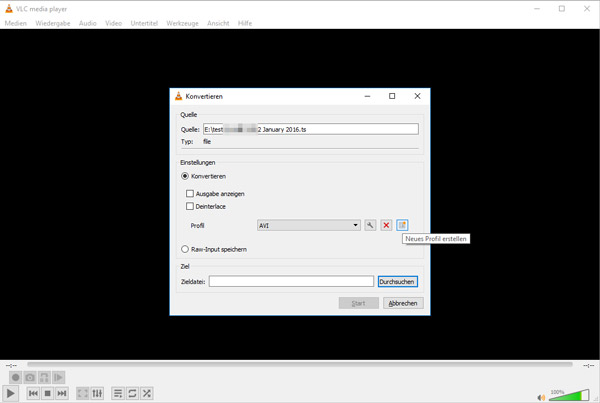Delete selected profile with red X icon
The image size is (600, 403).
coord(386,225)
